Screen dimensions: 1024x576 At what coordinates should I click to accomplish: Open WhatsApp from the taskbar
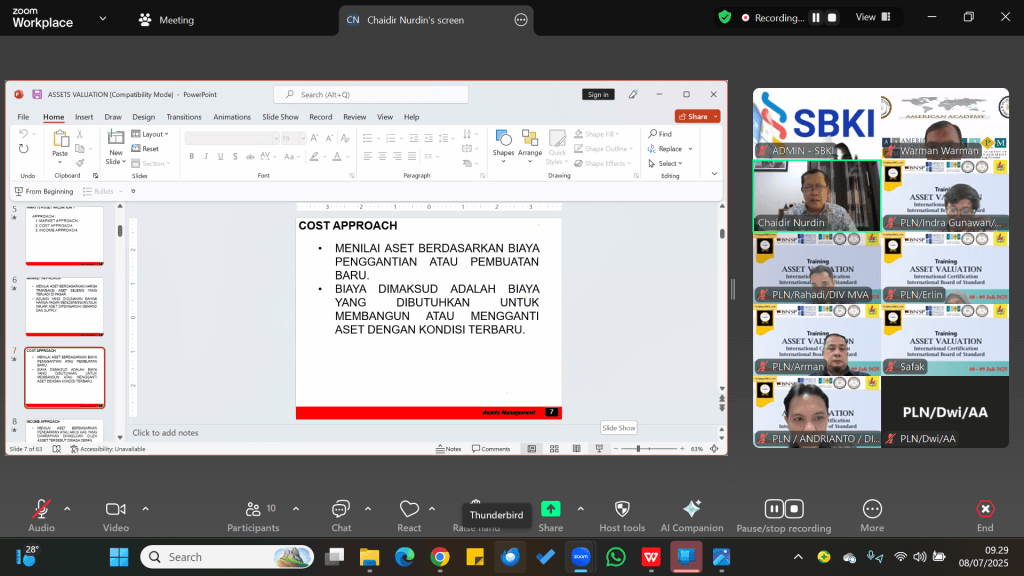tap(615, 557)
